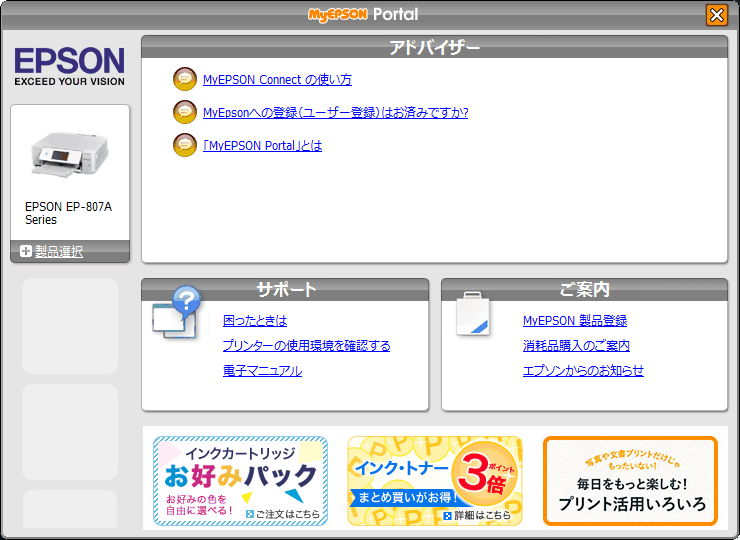
Task: Click the speech bubble icon beside MyEpsonへの登録
Action: (x=185, y=112)
